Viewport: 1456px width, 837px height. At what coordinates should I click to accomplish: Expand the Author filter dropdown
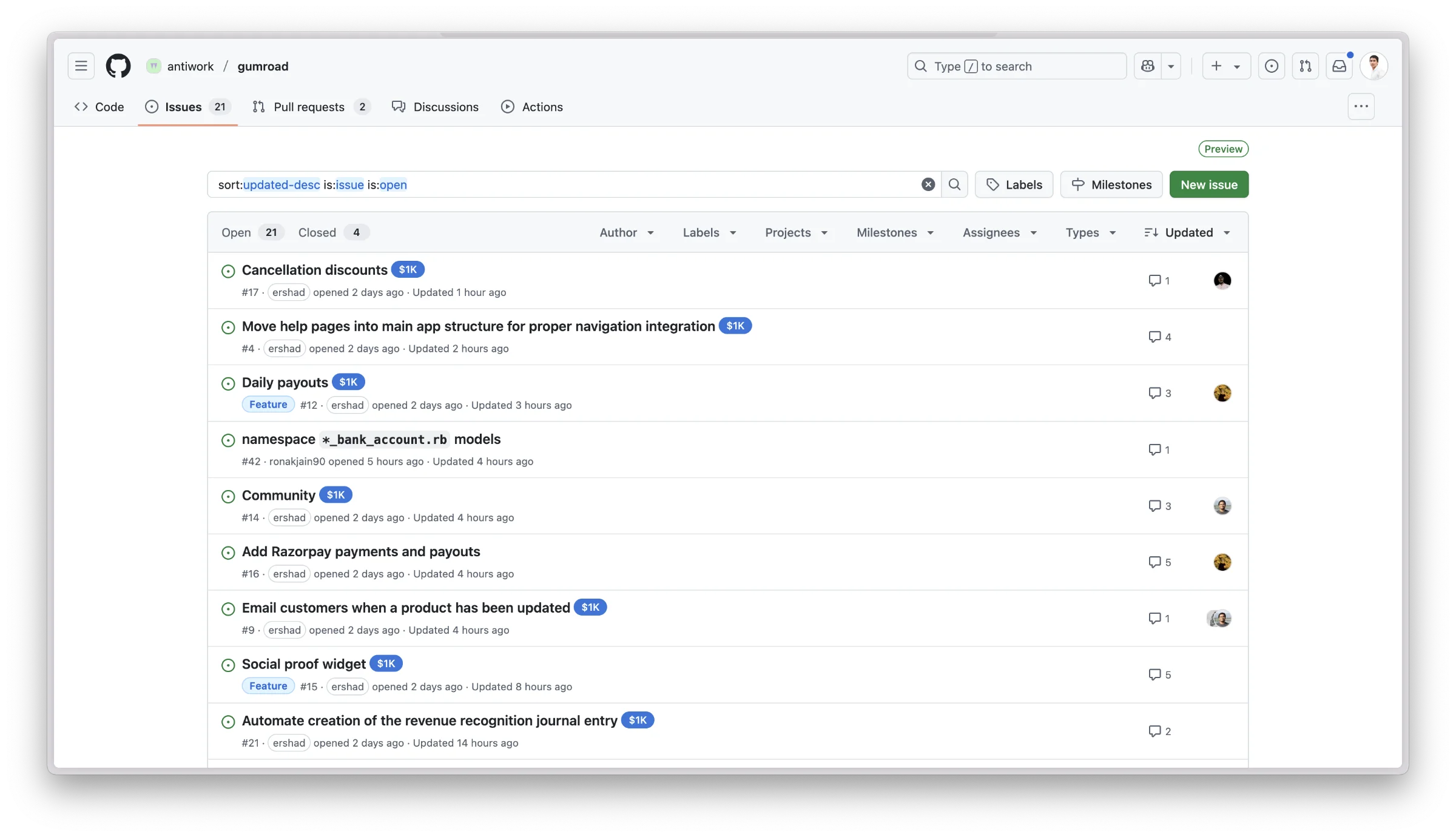click(x=627, y=232)
